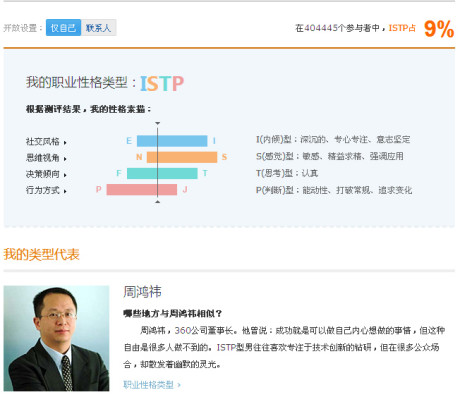Click the 360 text in the biography
This screenshot has width=460, height=397.
(182, 330)
